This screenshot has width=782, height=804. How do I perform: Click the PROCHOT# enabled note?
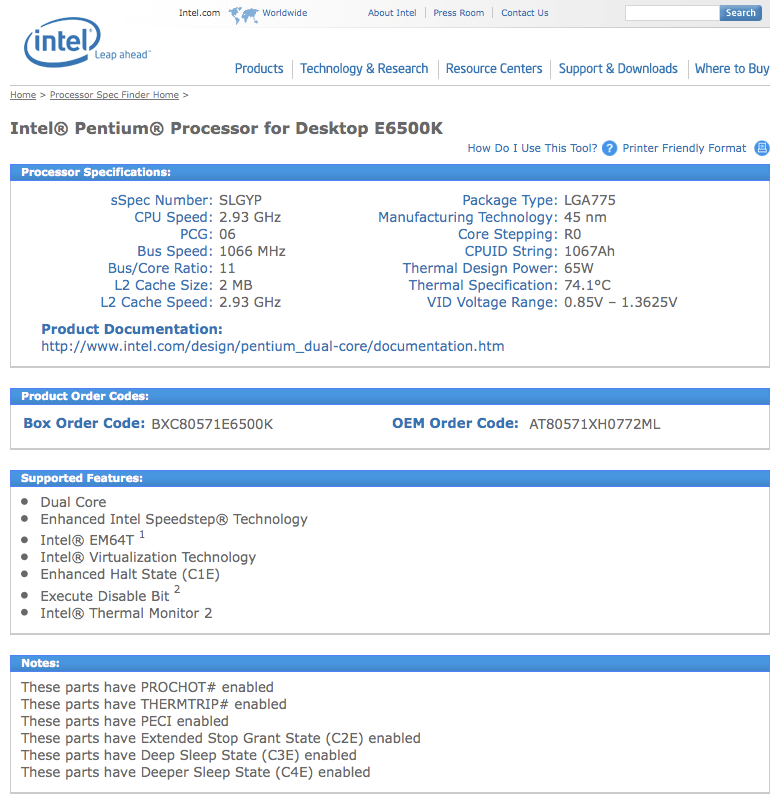(147, 688)
